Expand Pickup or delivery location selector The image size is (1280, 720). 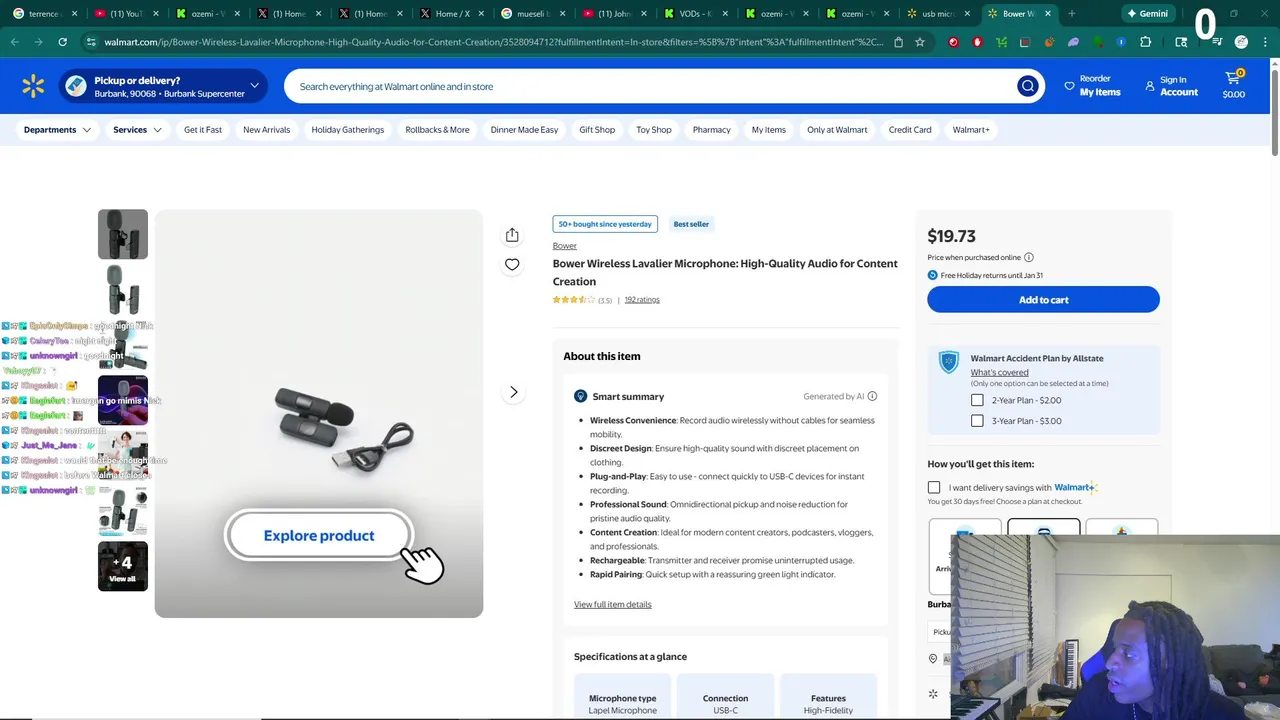163,87
